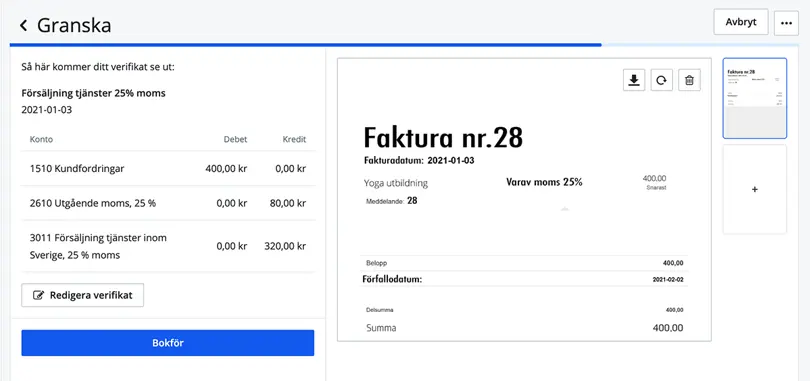This screenshot has width=810, height=381.
Task: Open Redigera verifikat
Action: click(x=83, y=295)
